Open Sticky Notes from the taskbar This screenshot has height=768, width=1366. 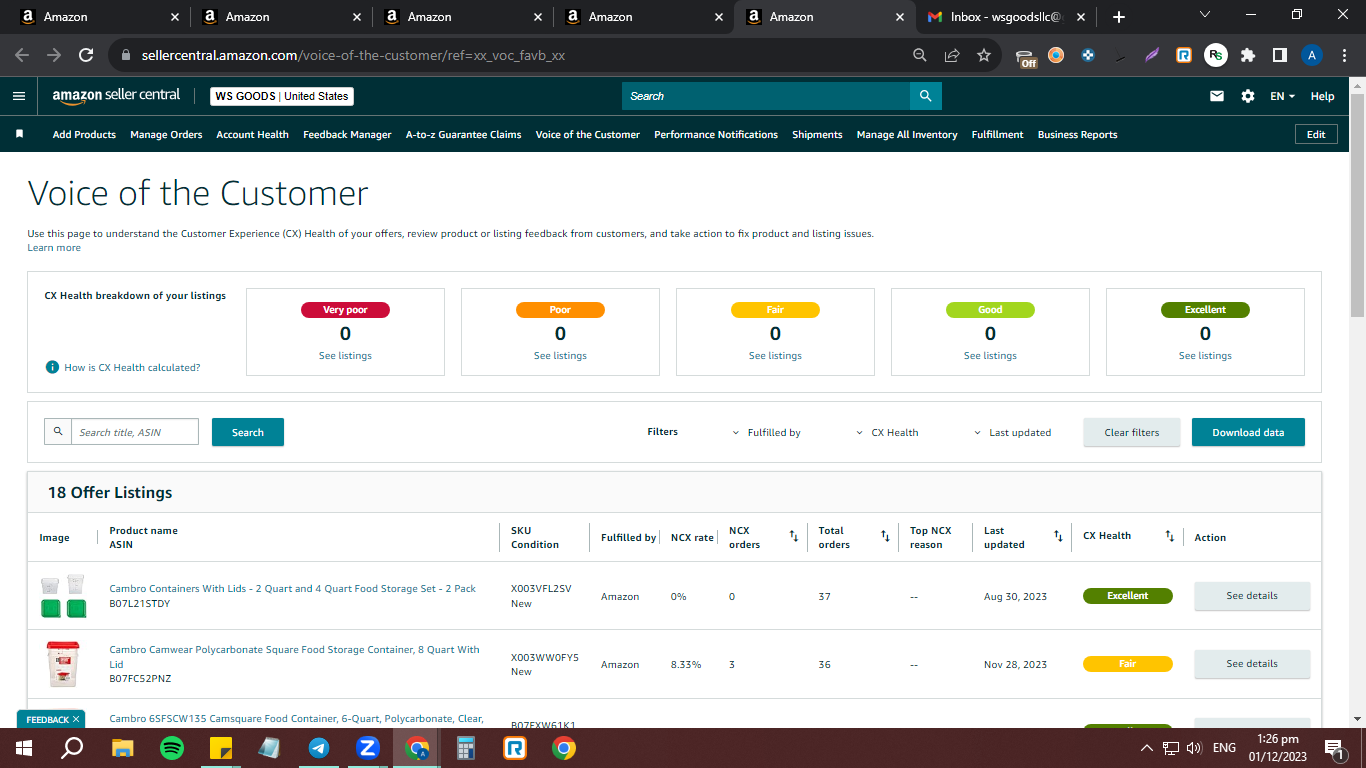pyautogui.click(x=221, y=747)
